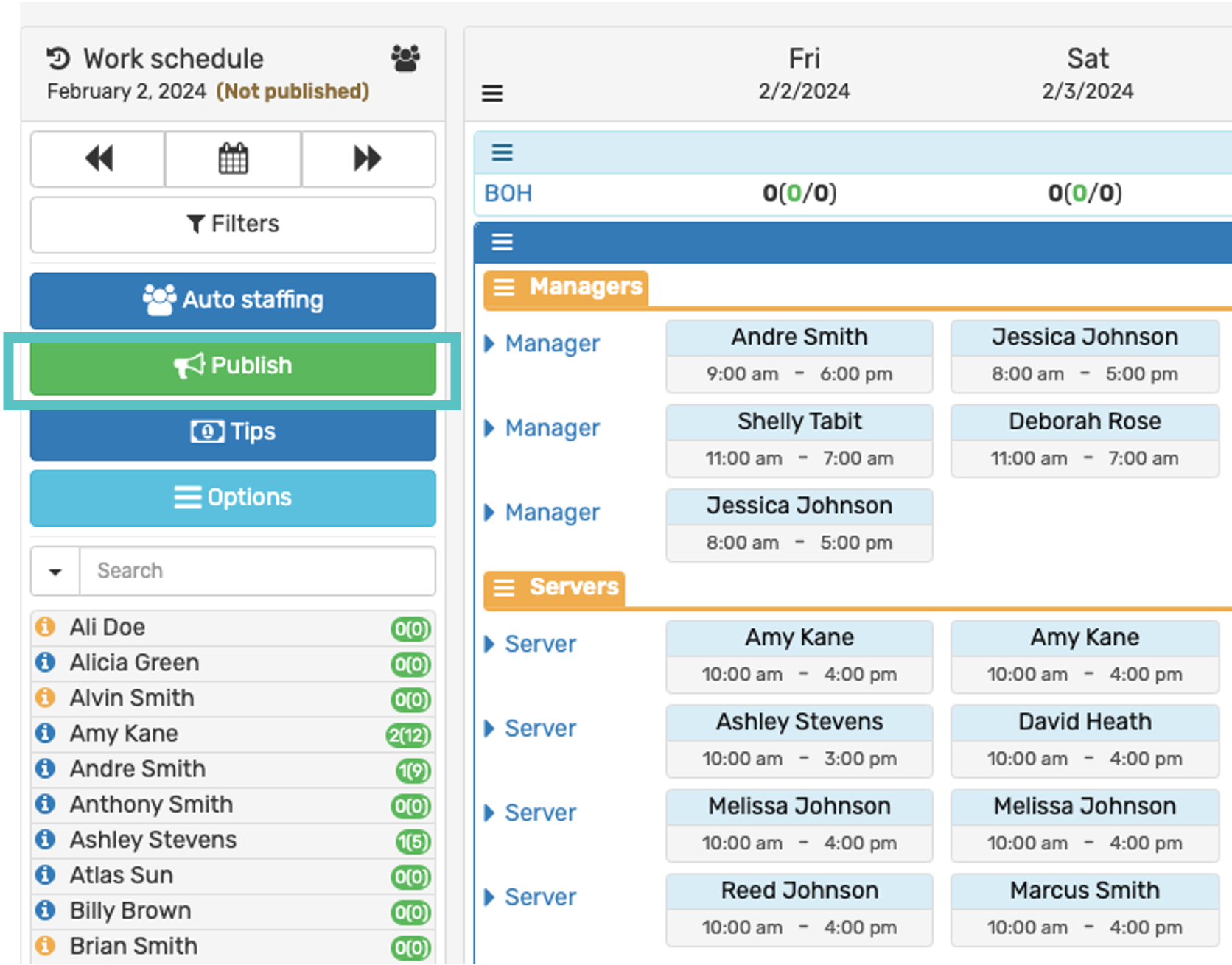
Task: Expand the first Manager row
Action: [x=489, y=344]
